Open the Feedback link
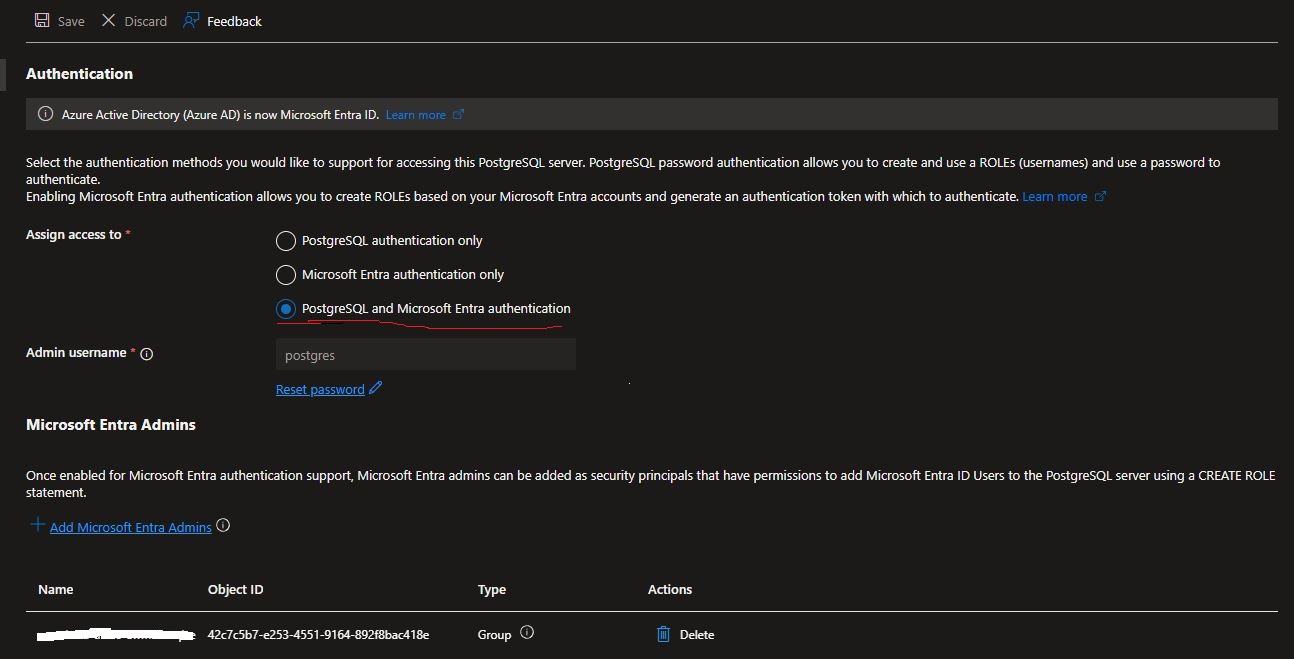The image size is (1294, 659). coord(234,21)
